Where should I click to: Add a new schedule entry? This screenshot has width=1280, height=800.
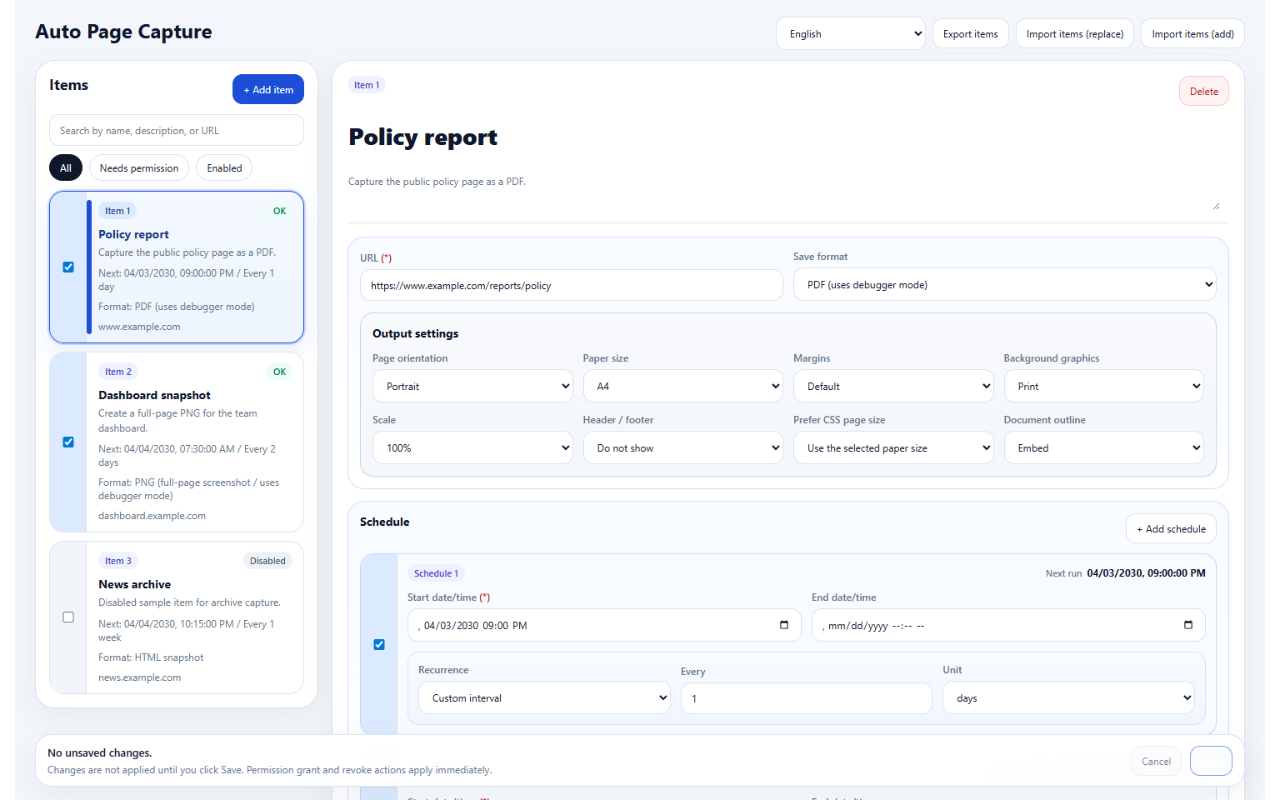click(x=1171, y=529)
